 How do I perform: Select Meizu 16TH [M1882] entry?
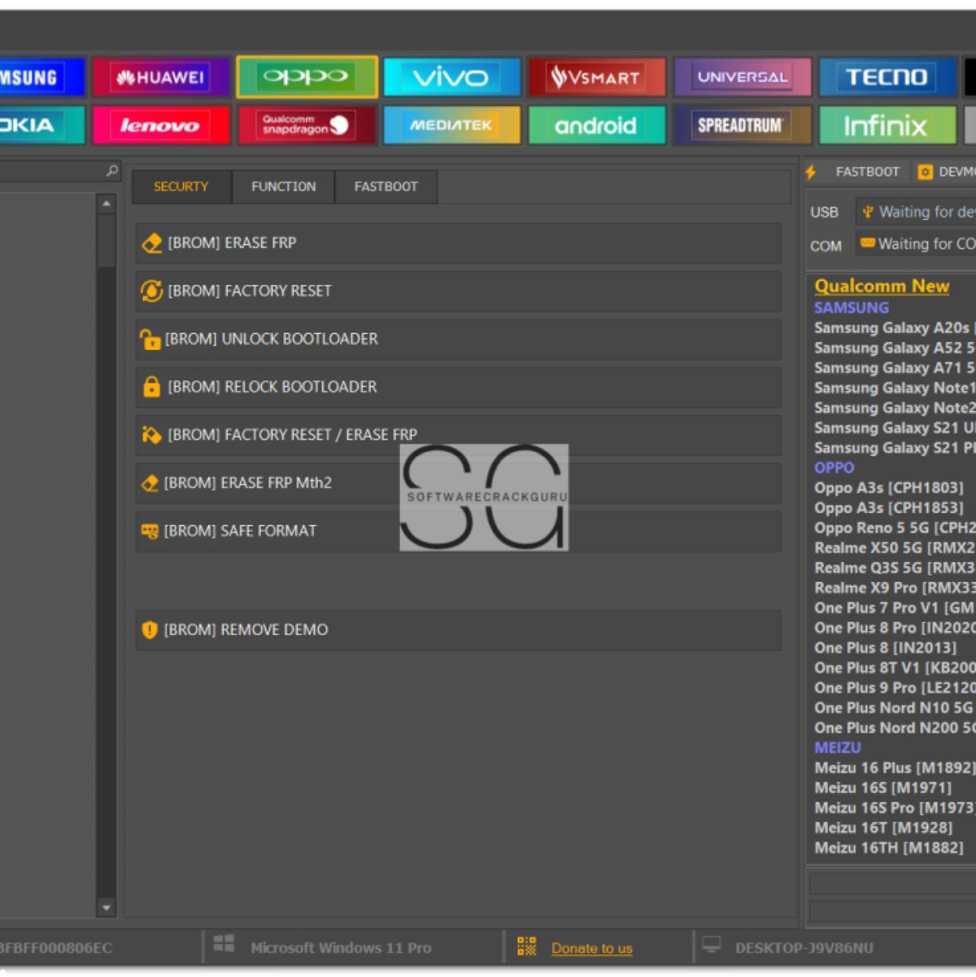[889, 847]
